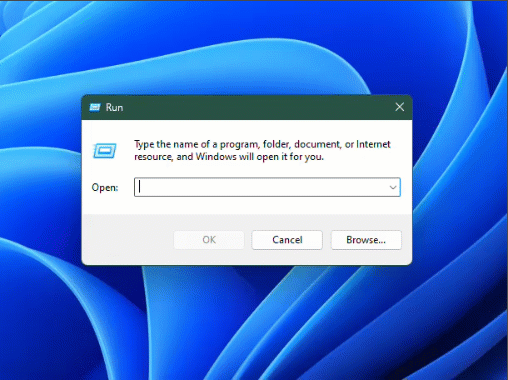
Task: Click the Browse... button
Action: (366, 240)
